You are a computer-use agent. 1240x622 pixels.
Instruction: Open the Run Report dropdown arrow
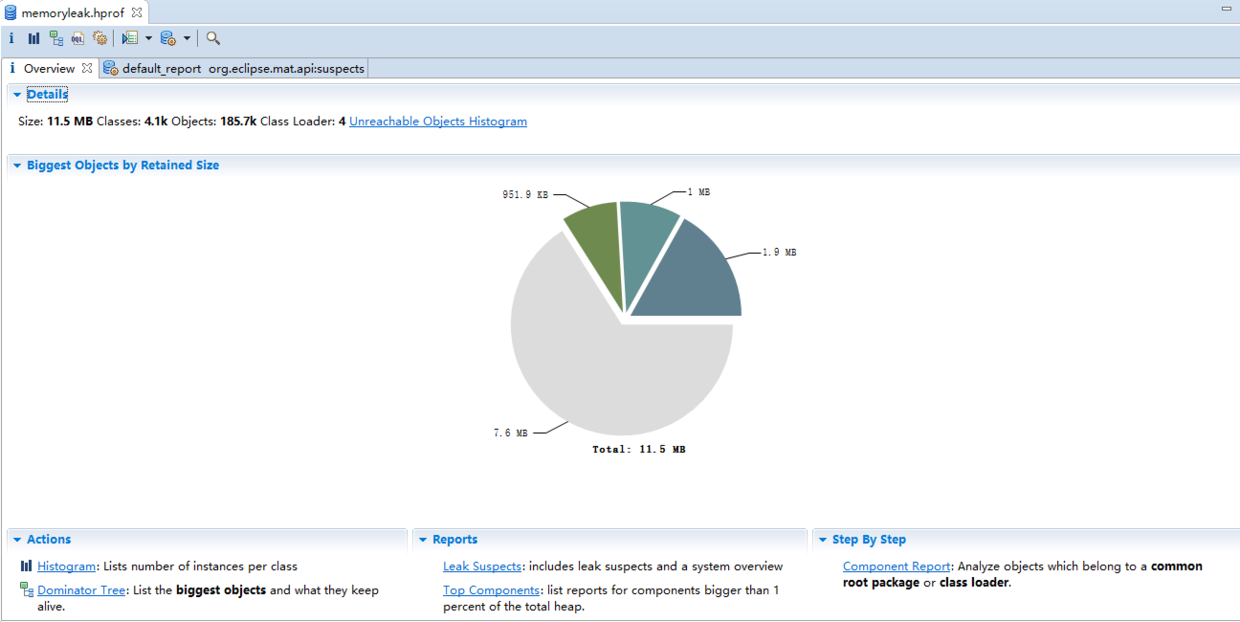(149, 38)
